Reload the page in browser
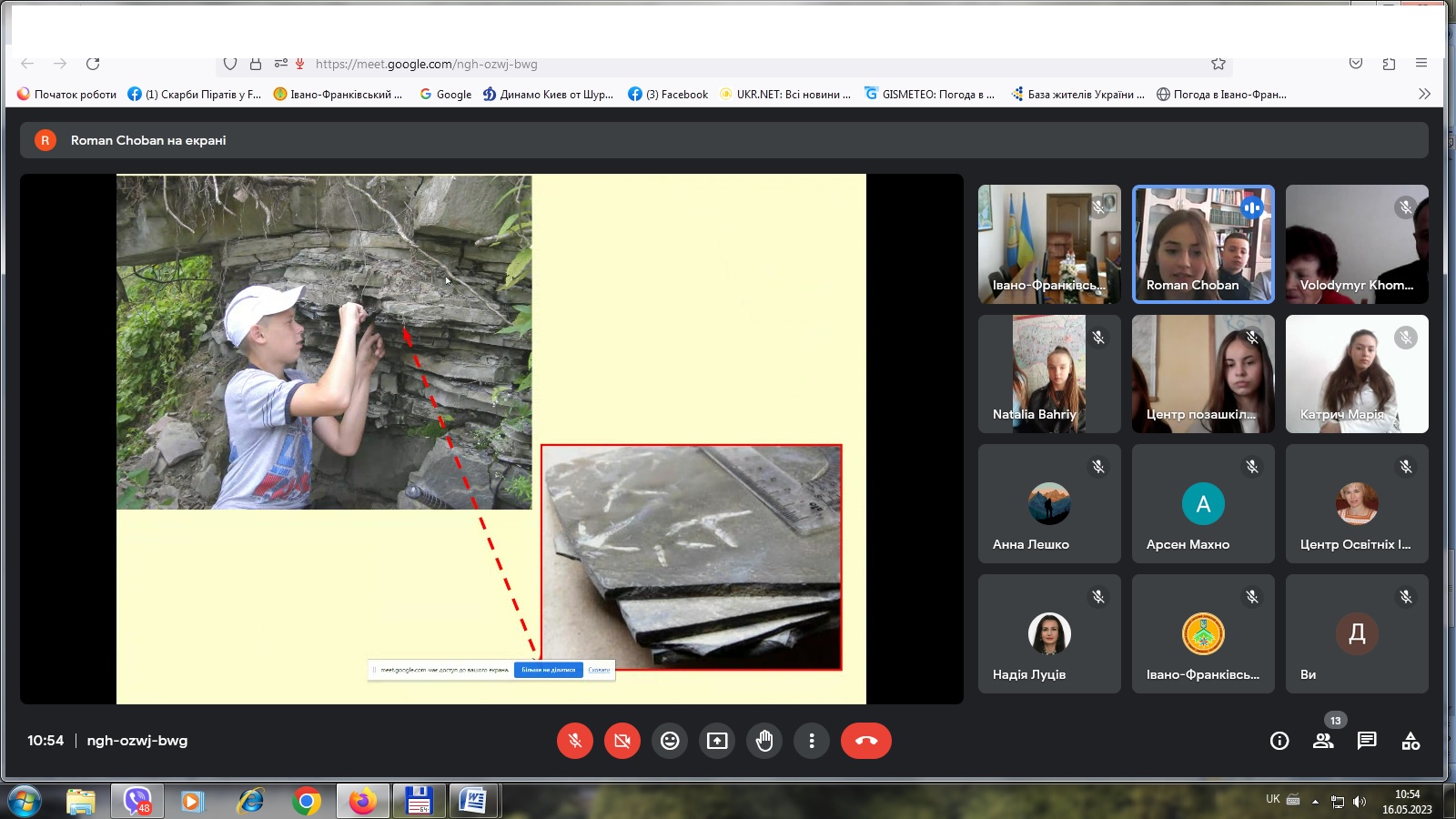 [93, 64]
